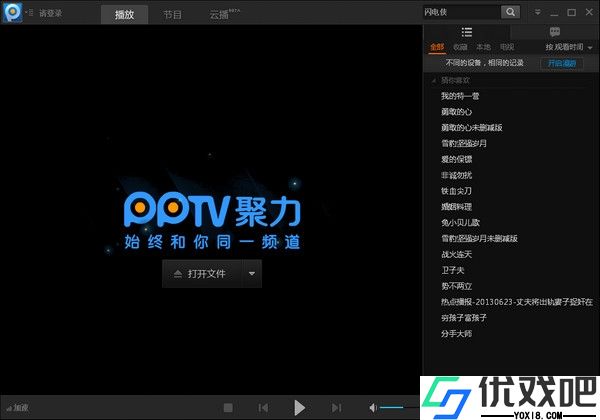
Task: Select the 热点播报-20130623 list entry
Action: point(517,302)
